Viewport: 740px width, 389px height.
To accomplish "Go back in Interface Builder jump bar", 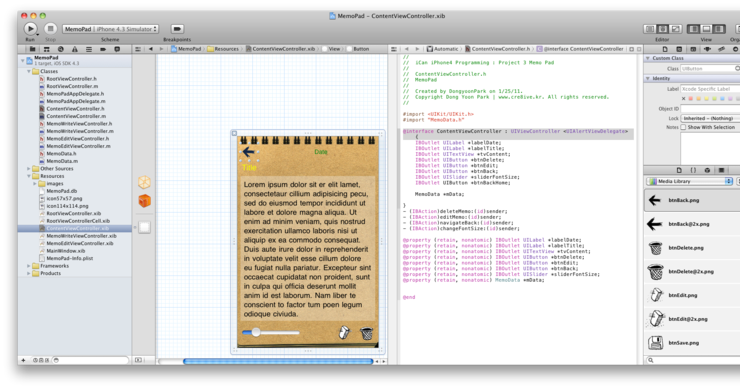I will 151,49.
